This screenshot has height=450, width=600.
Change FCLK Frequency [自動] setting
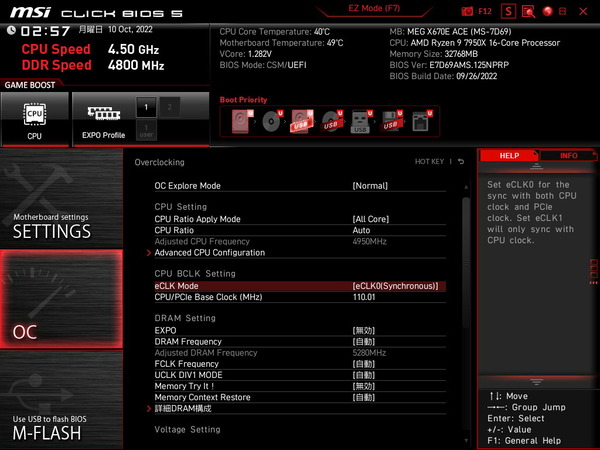[364, 364]
